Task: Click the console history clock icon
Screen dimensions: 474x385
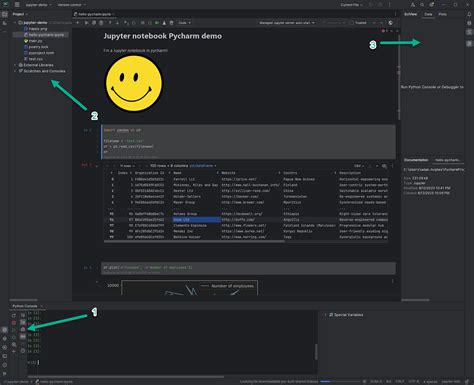Action: click(23, 351)
